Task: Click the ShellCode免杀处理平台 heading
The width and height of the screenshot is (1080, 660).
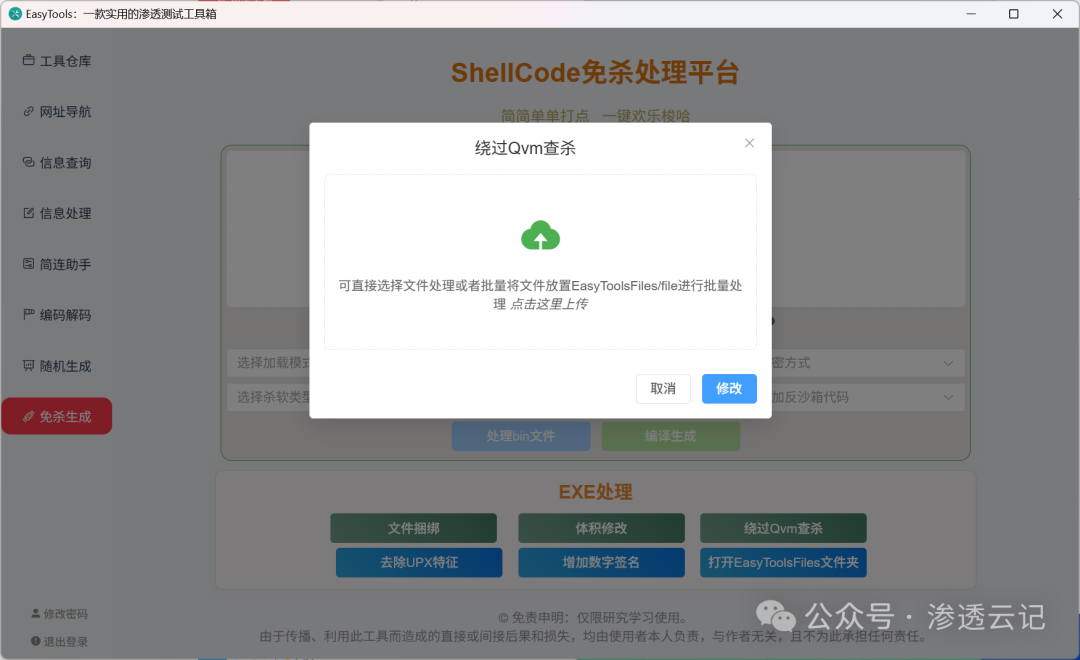Action: (x=595, y=72)
